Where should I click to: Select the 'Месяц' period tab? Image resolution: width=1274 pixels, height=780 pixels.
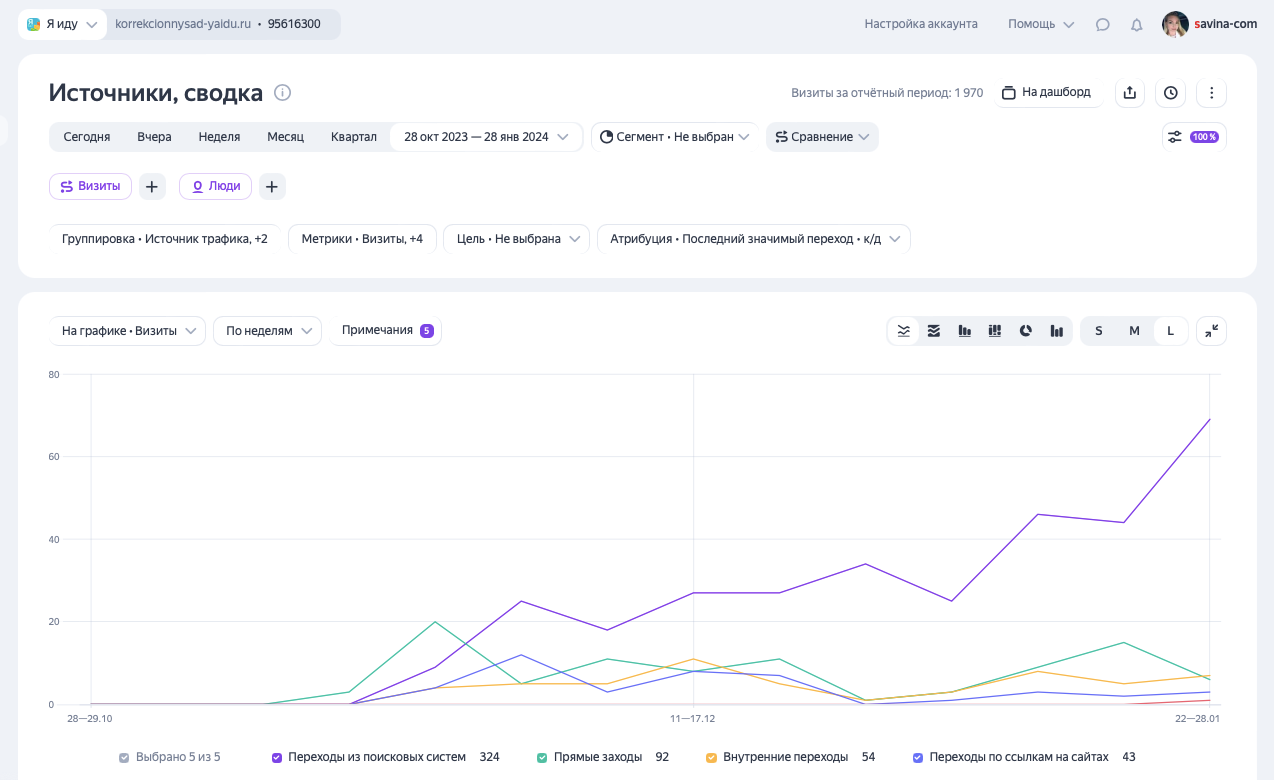pos(285,137)
